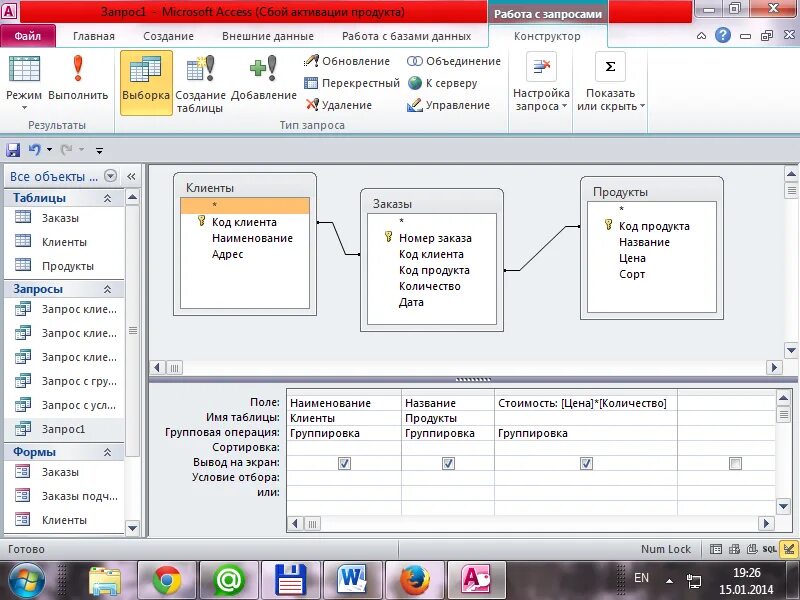This screenshot has height=600, width=800.
Task: Collapse the Формы group
Action: click(x=108, y=452)
